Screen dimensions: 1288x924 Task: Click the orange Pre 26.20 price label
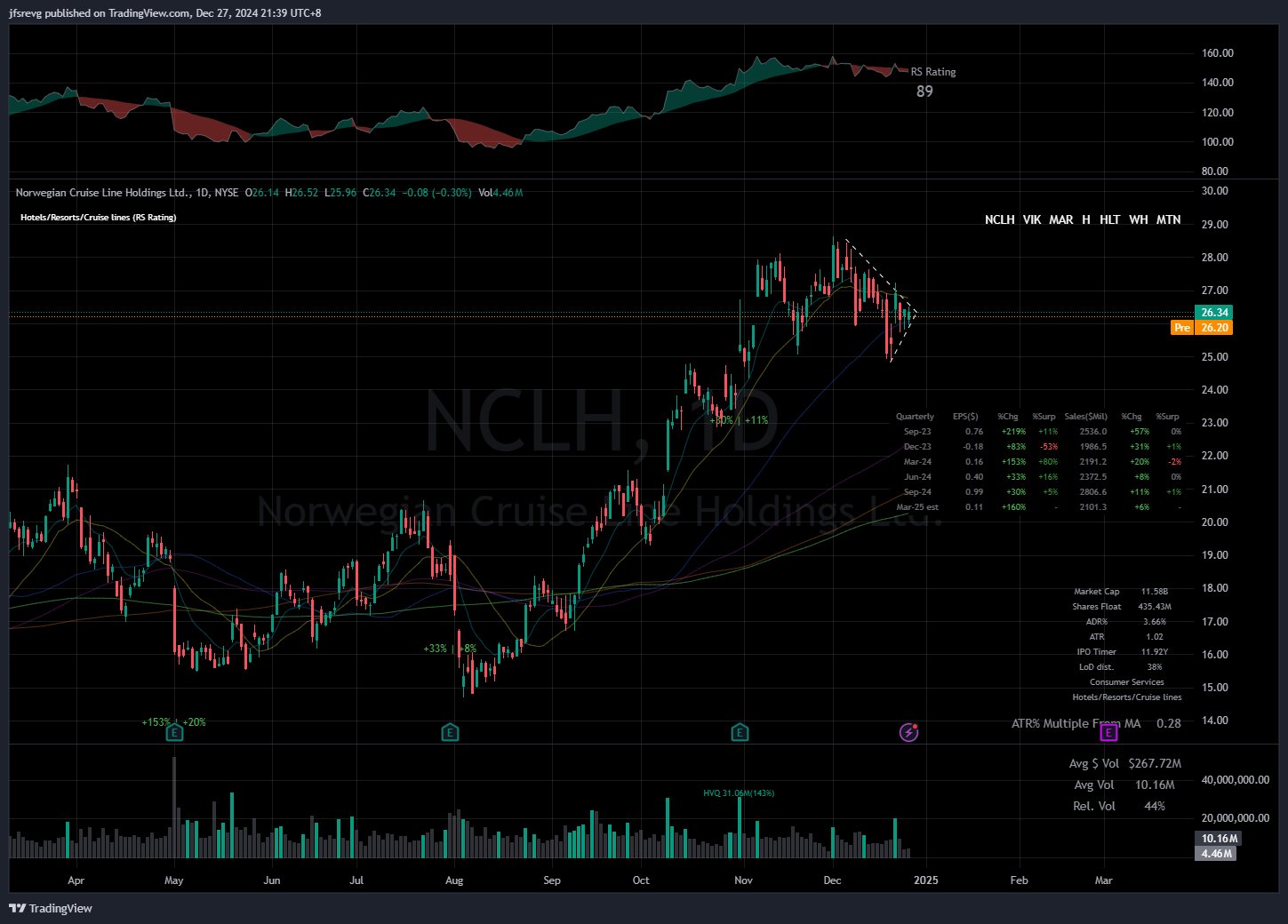pyautogui.click(x=1202, y=328)
